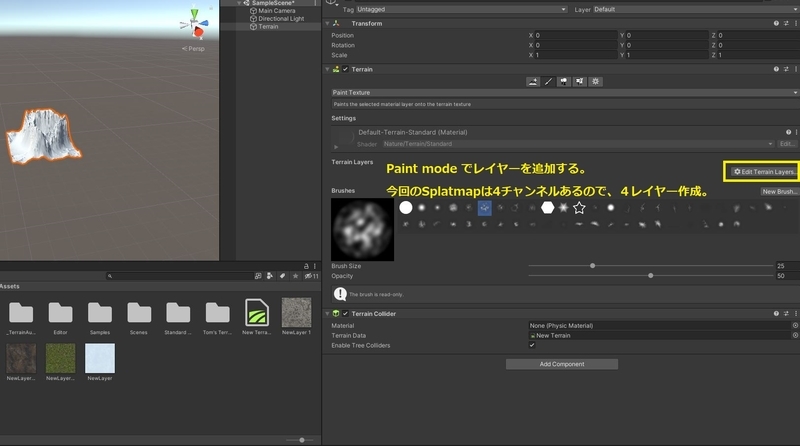
Task: Pick the blue highlighted brush
Action: [x=485, y=208]
